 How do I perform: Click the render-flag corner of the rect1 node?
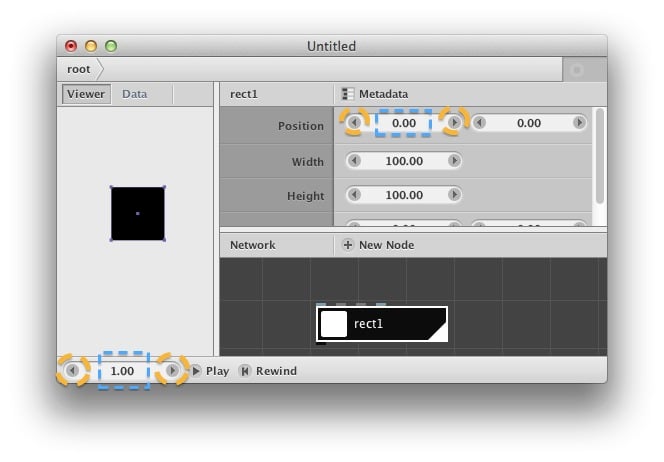(439, 333)
